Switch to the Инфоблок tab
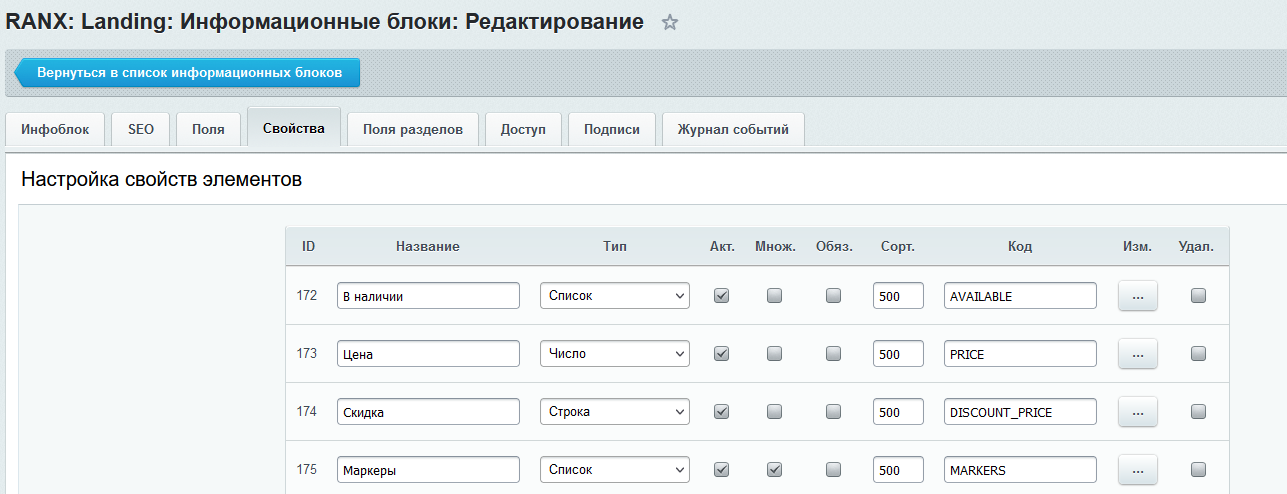 [55, 129]
